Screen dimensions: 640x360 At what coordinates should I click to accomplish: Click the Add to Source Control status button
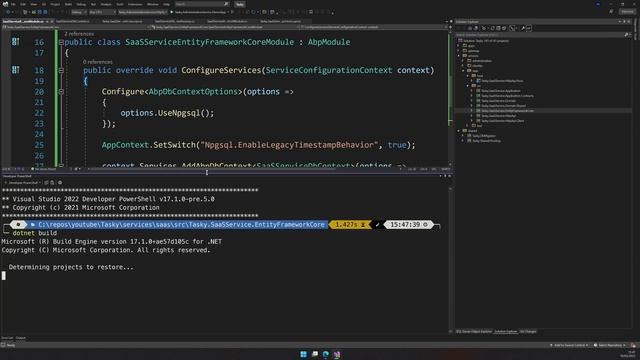pyautogui.click(x=569, y=345)
